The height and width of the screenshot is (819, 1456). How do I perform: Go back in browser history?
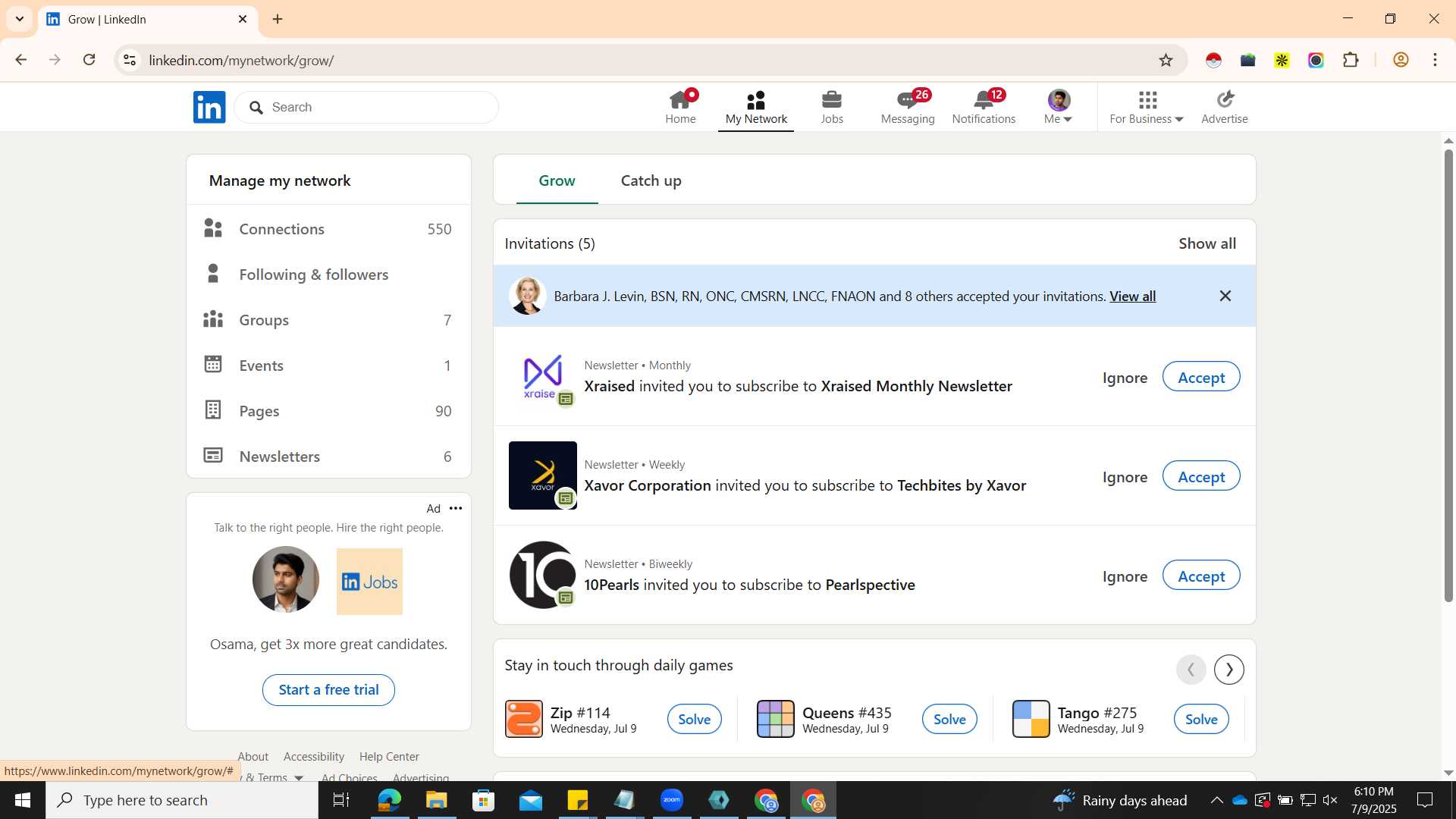[21, 60]
